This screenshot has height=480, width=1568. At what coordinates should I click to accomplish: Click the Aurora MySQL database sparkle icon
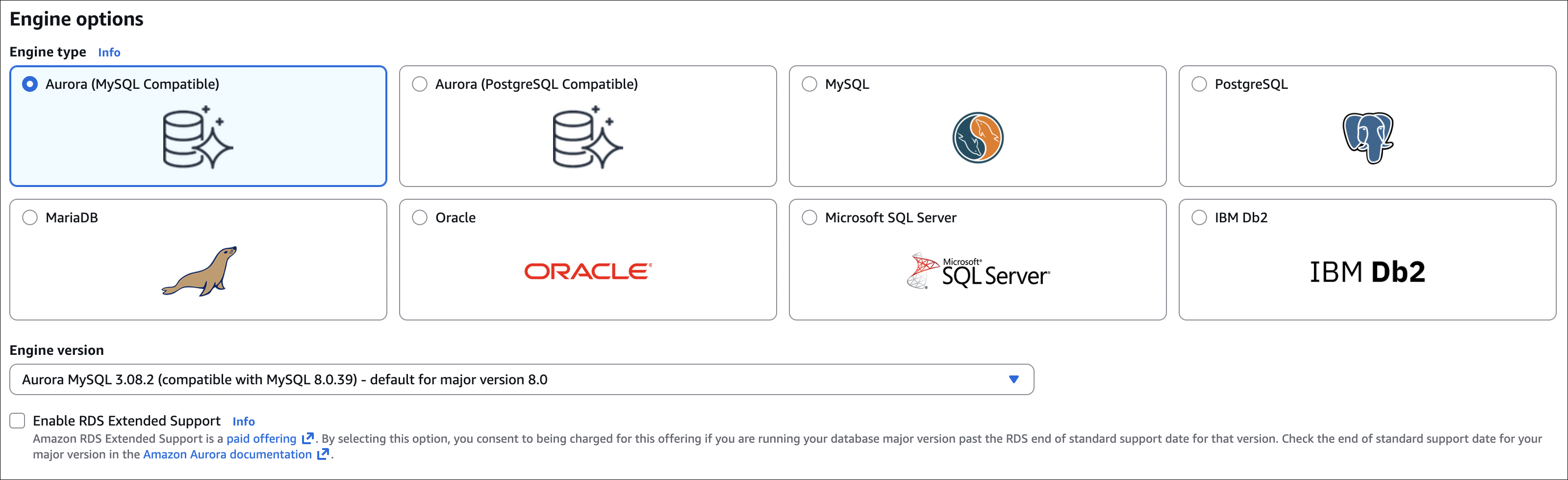coord(197,137)
